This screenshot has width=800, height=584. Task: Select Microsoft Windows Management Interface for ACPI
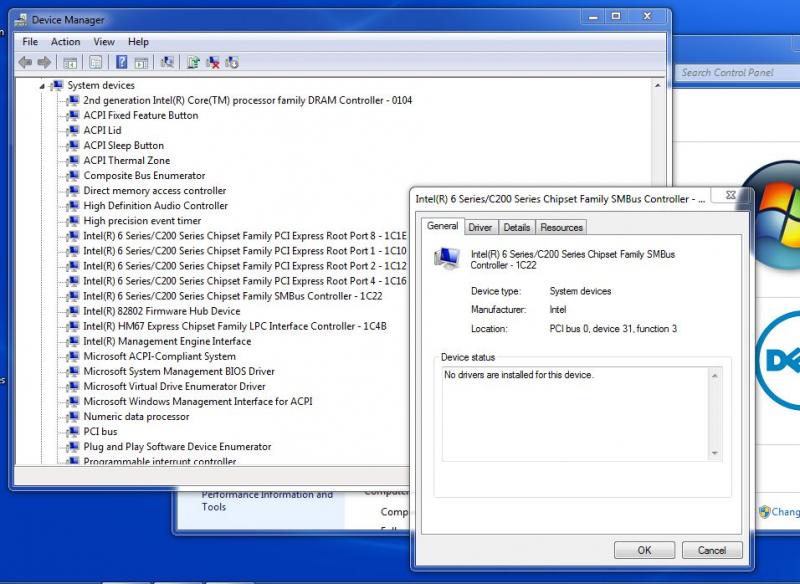click(x=198, y=401)
